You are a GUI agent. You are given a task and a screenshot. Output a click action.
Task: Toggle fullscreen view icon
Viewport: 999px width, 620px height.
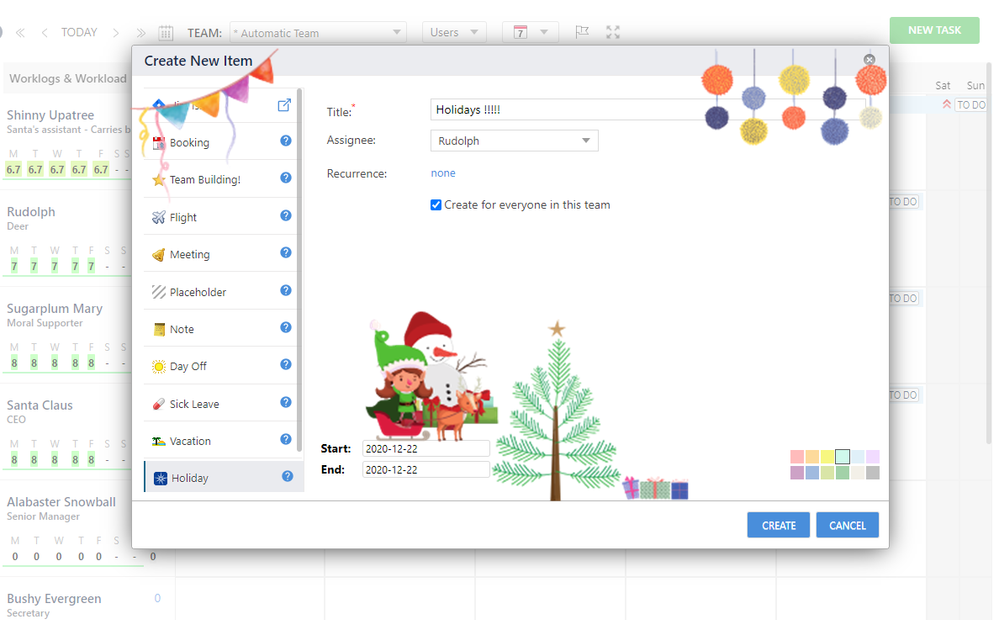pos(613,32)
